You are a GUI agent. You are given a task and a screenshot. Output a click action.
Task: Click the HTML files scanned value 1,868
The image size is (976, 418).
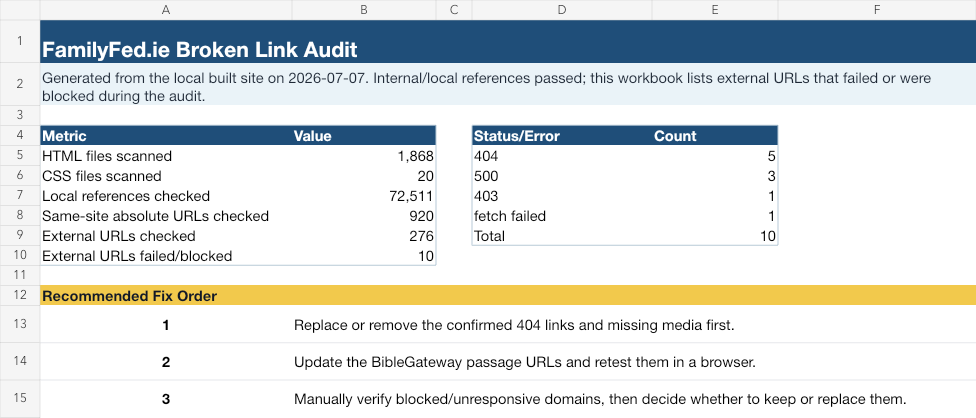coord(364,156)
